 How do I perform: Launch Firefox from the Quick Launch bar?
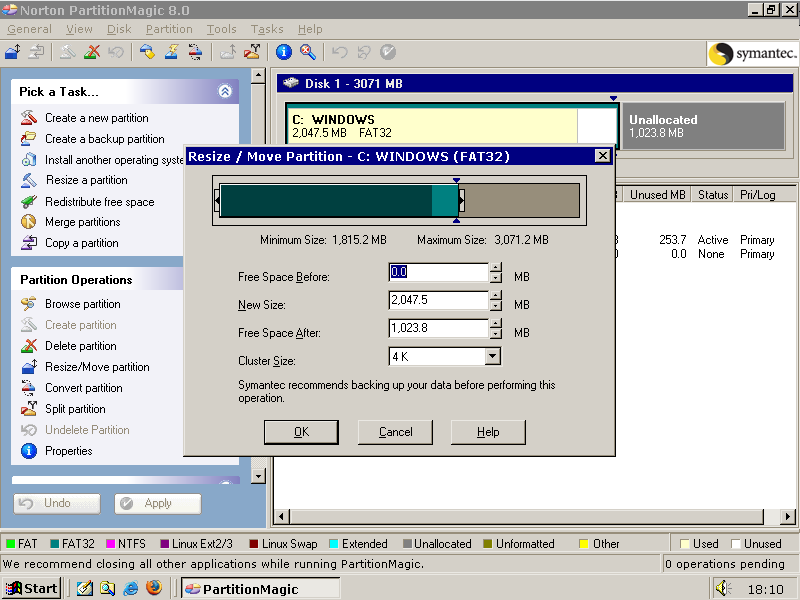point(154,588)
